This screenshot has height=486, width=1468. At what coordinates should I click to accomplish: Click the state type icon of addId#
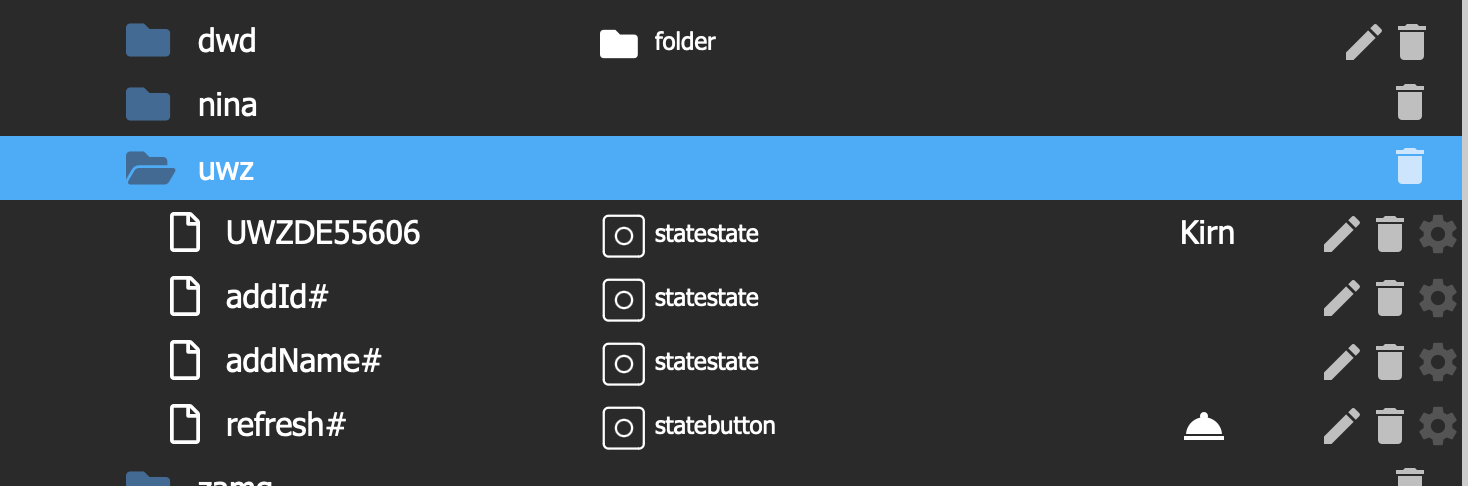[623, 299]
